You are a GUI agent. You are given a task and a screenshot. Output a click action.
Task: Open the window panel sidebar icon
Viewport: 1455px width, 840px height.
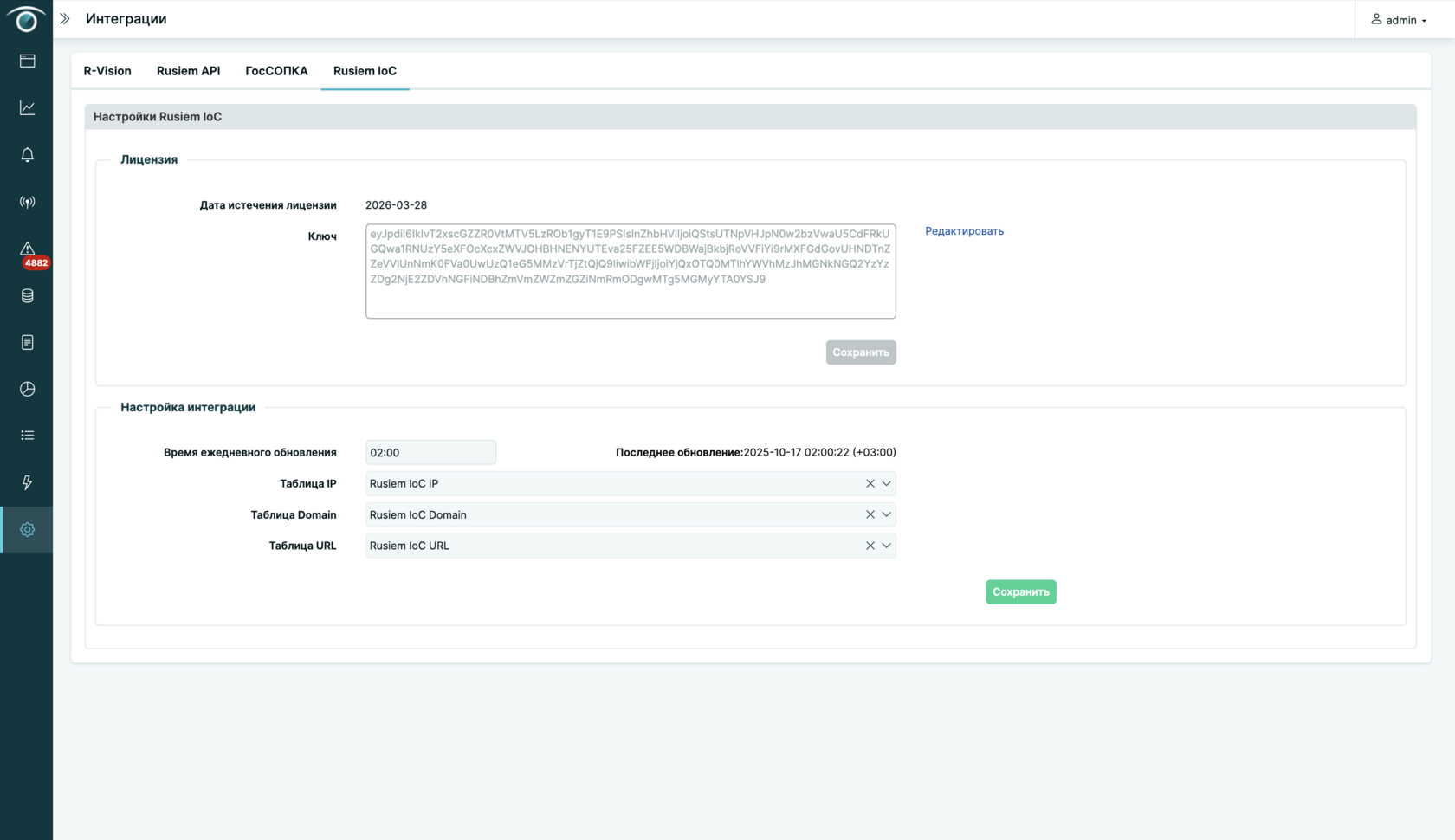coord(28,61)
